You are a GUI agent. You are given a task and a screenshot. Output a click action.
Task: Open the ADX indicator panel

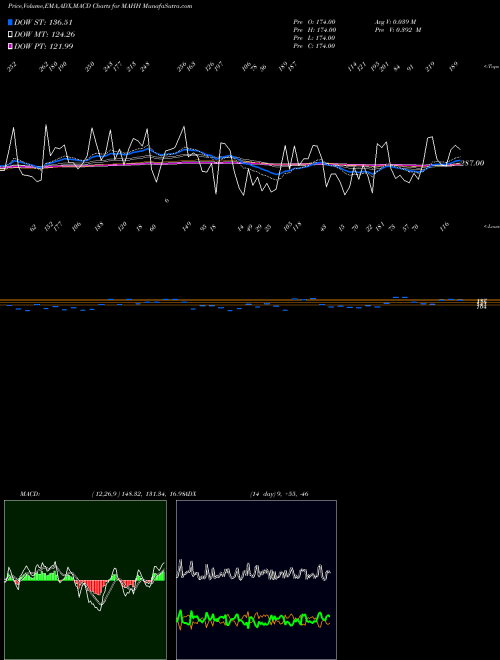(x=256, y=580)
